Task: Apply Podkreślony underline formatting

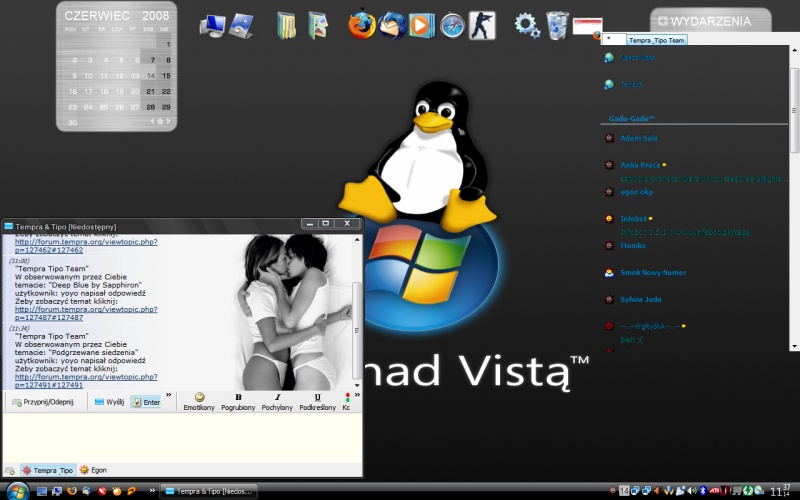Action: click(x=317, y=402)
